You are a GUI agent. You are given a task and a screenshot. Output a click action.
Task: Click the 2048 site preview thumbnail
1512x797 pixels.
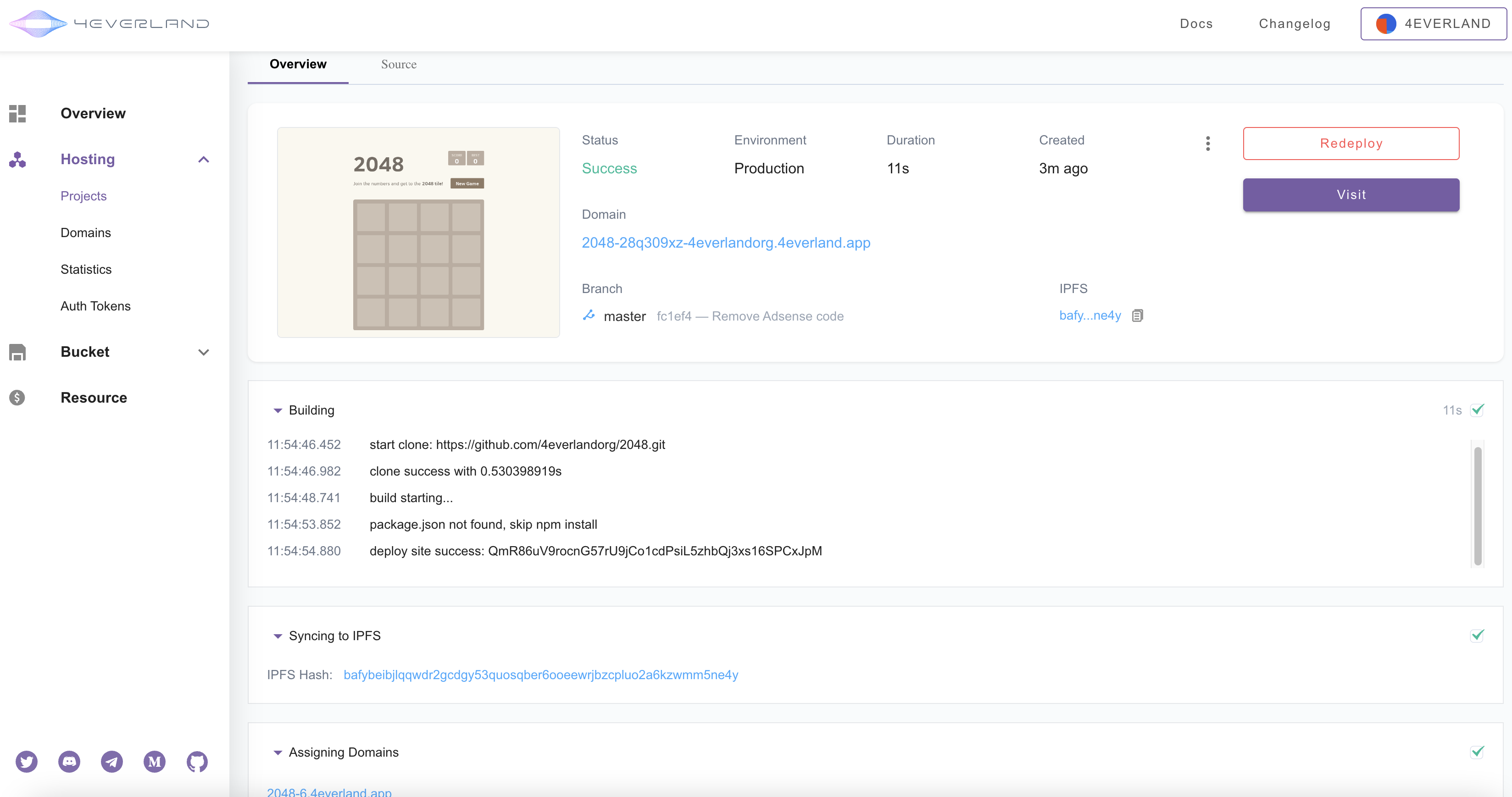418,232
